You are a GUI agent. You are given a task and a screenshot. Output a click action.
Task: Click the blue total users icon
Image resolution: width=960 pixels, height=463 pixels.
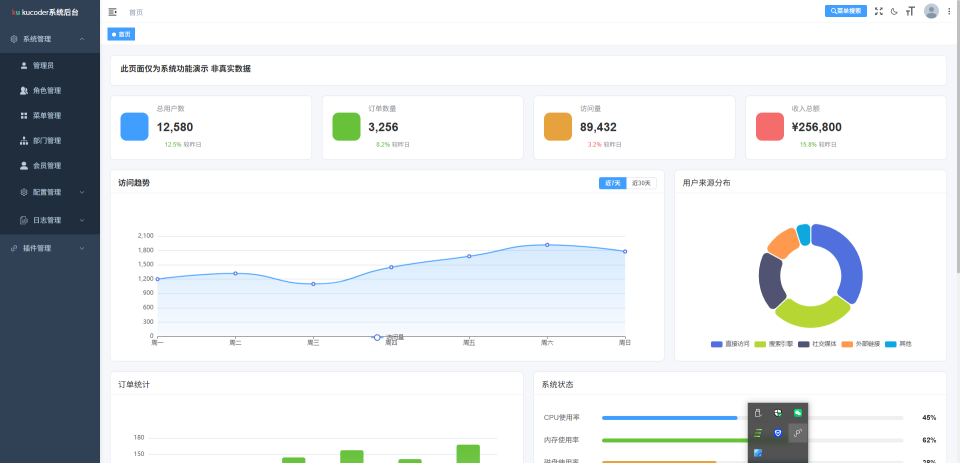[134, 127]
